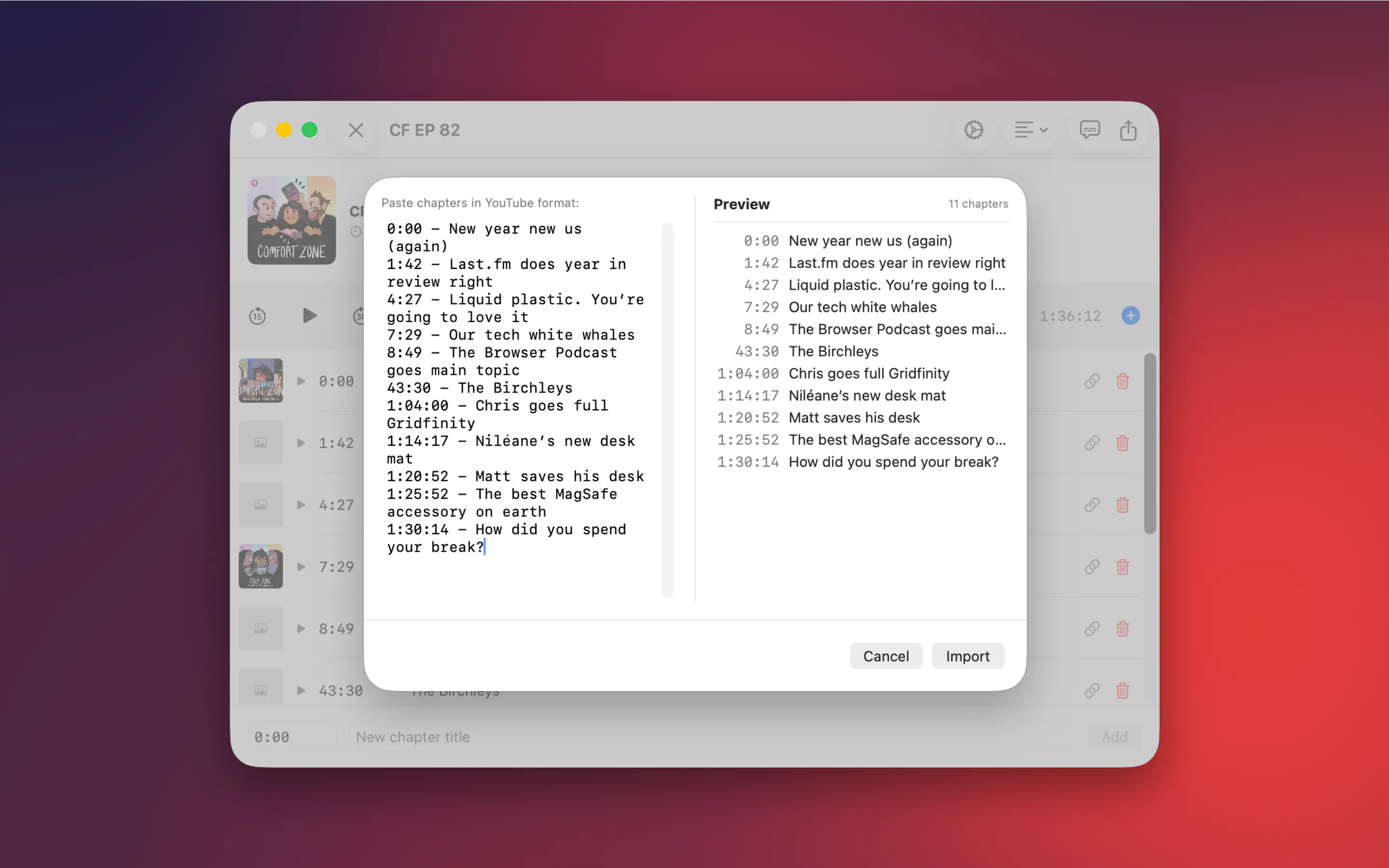The width and height of the screenshot is (1389, 868).
Task: Cancel the chapter import dialog
Action: point(885,656)
